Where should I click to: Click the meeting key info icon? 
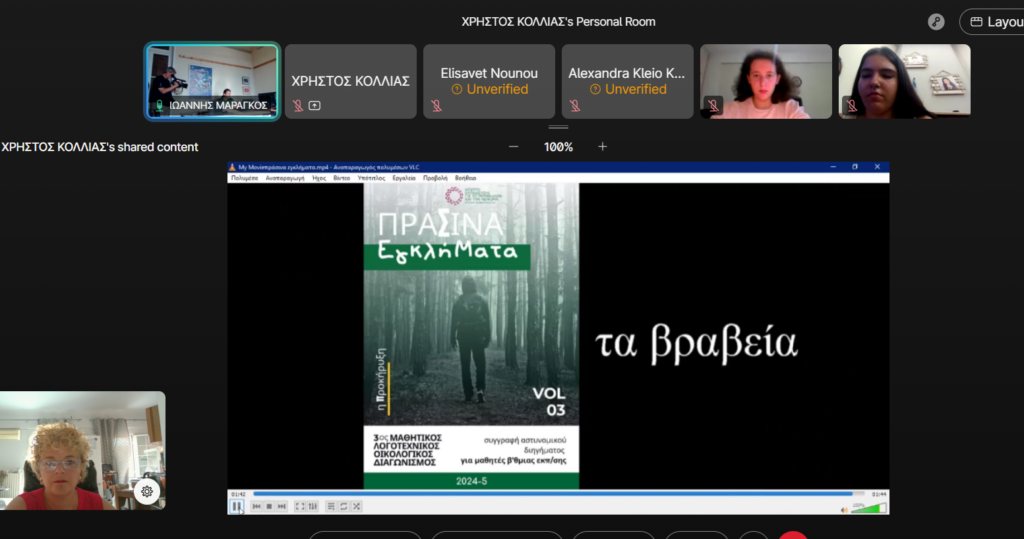(x=936, y=22)
